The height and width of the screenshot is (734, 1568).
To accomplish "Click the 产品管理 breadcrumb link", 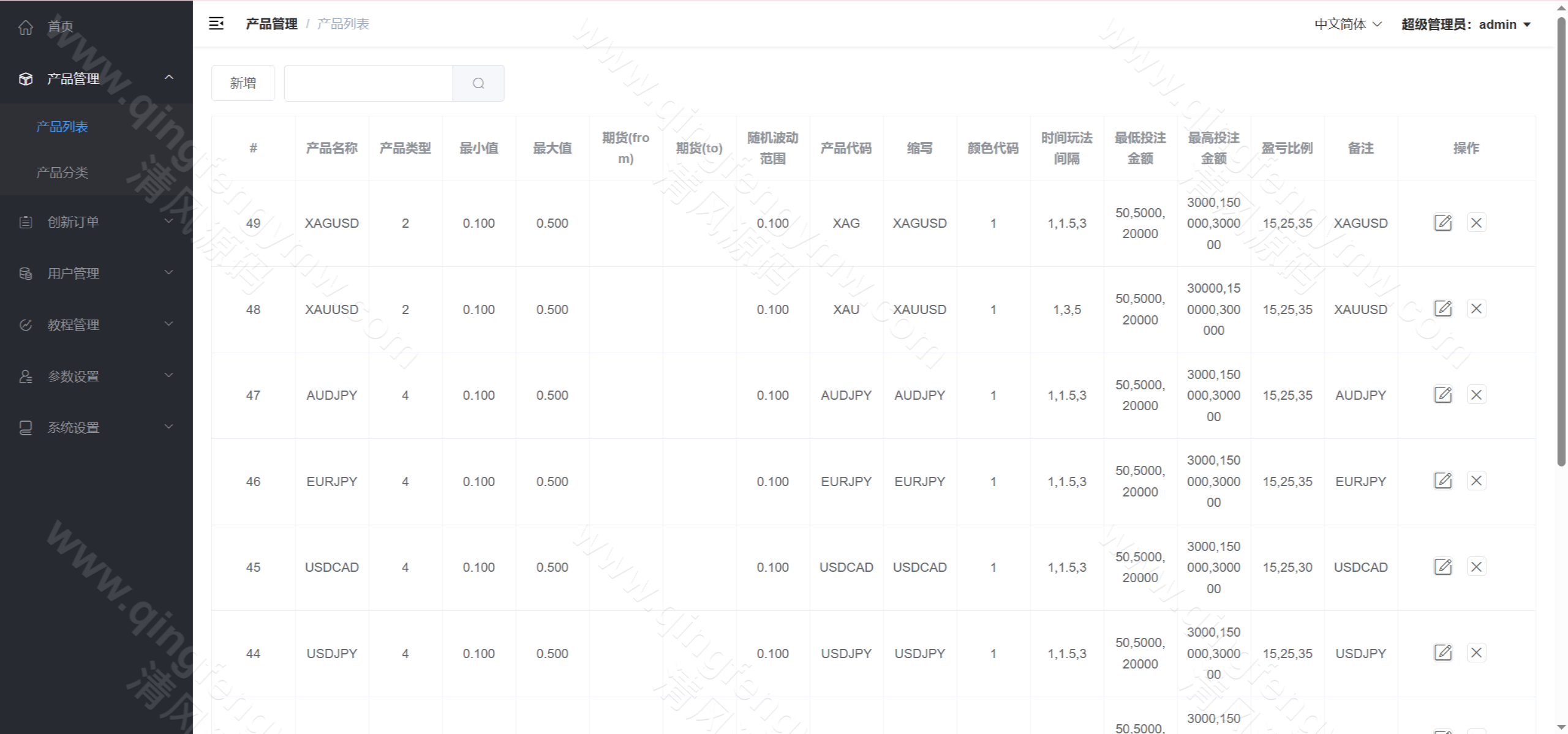I will [271, 24].
